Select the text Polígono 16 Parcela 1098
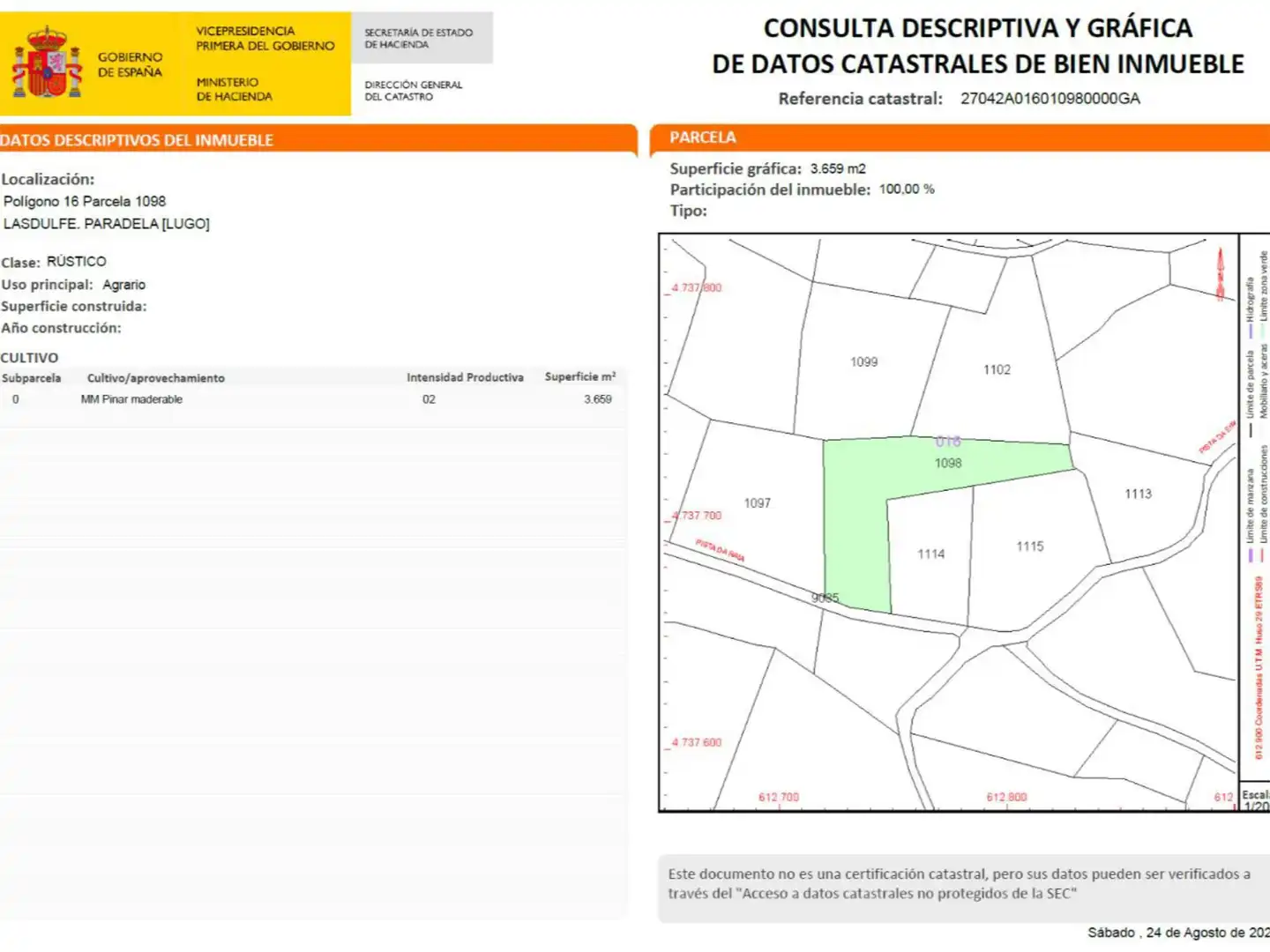This screenshot has height=952, width=1270. tap(85, 202)
